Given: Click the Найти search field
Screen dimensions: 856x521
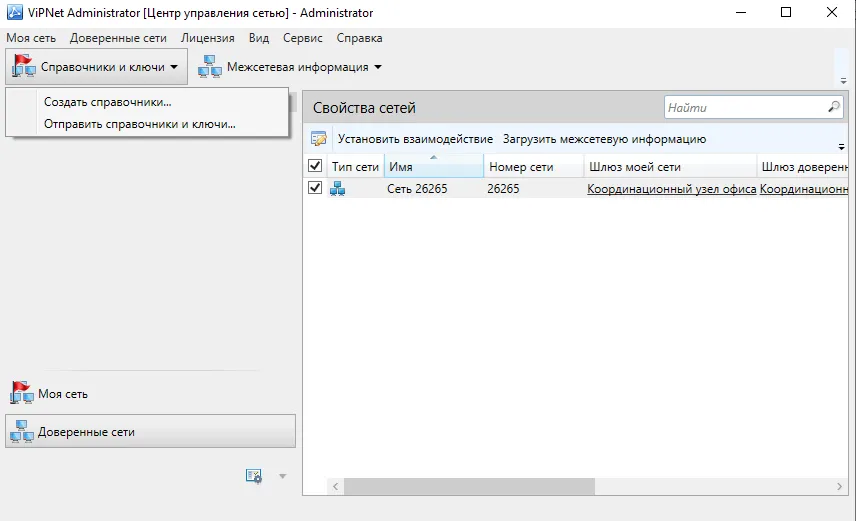Looking at the screenshot, I should [x=746, y=108].
